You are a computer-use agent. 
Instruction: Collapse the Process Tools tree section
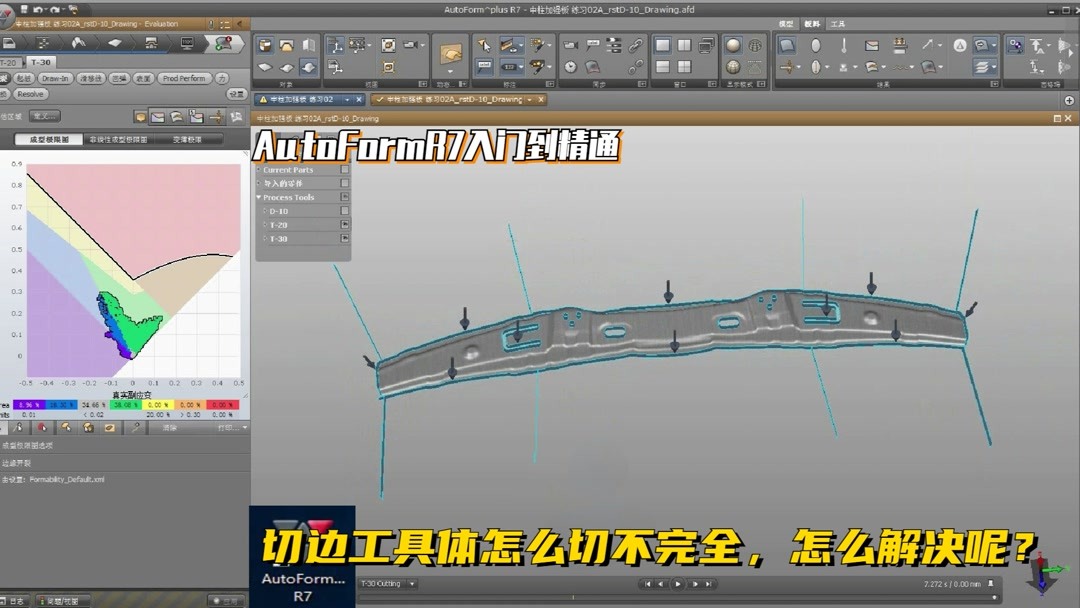pos(259,197)
